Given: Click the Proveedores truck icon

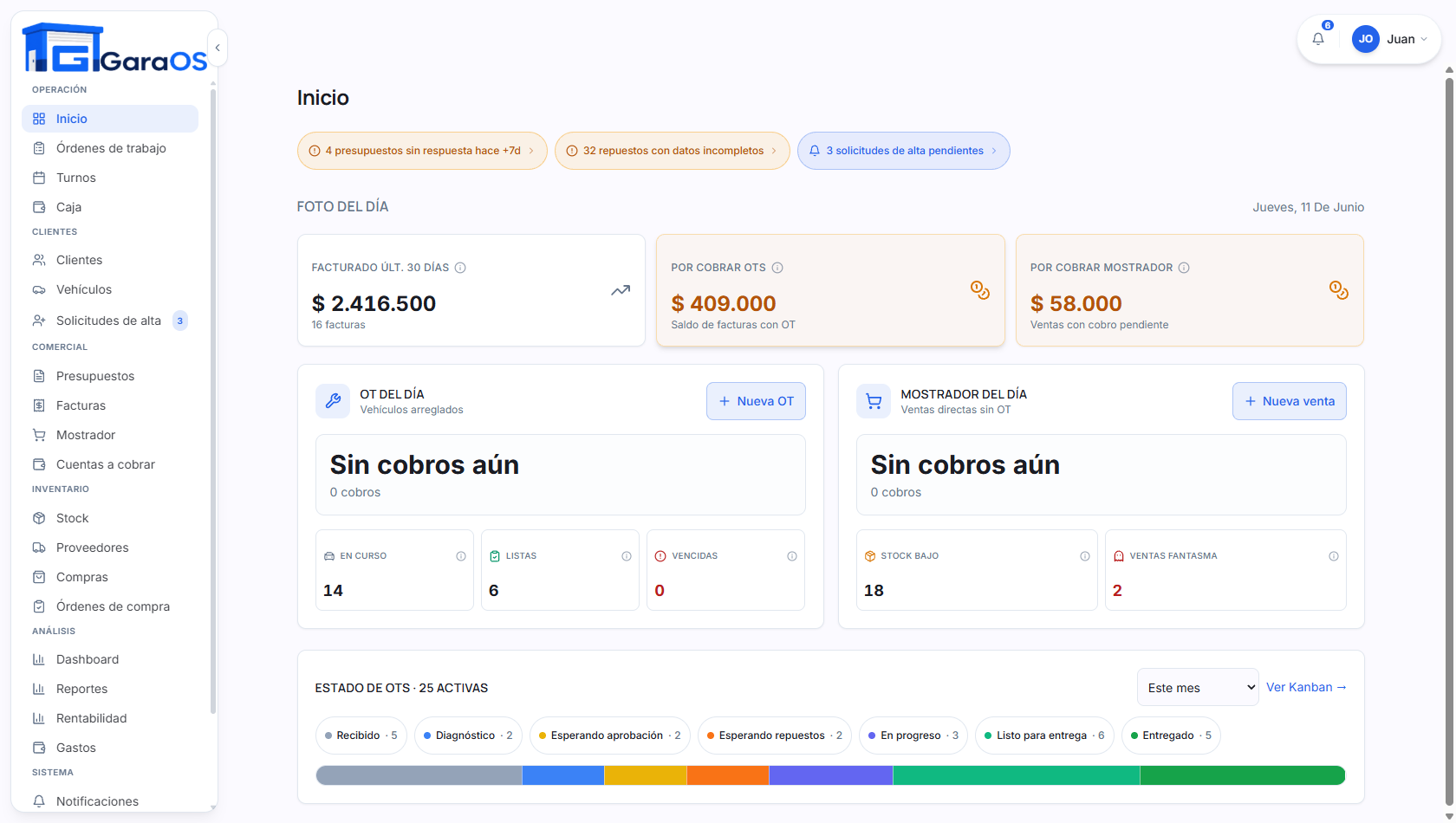Looking at the screenshot, I should point(39,548).
